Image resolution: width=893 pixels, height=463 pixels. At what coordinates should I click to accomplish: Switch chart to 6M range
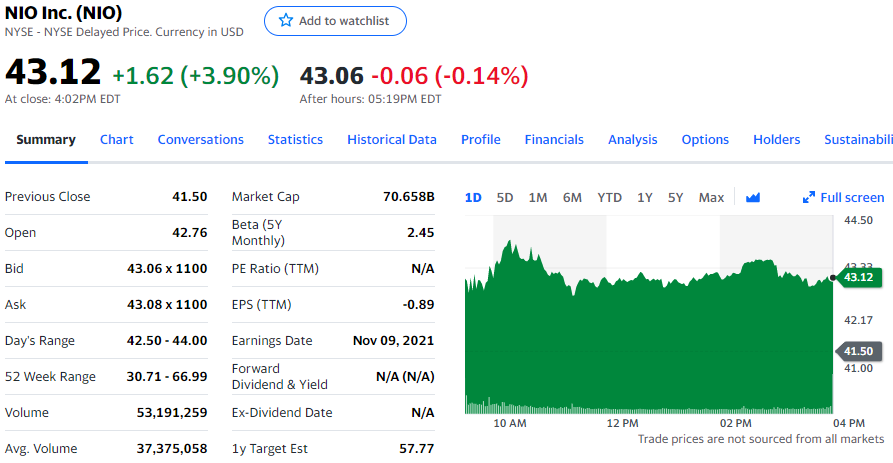click(x=572, y=198)
